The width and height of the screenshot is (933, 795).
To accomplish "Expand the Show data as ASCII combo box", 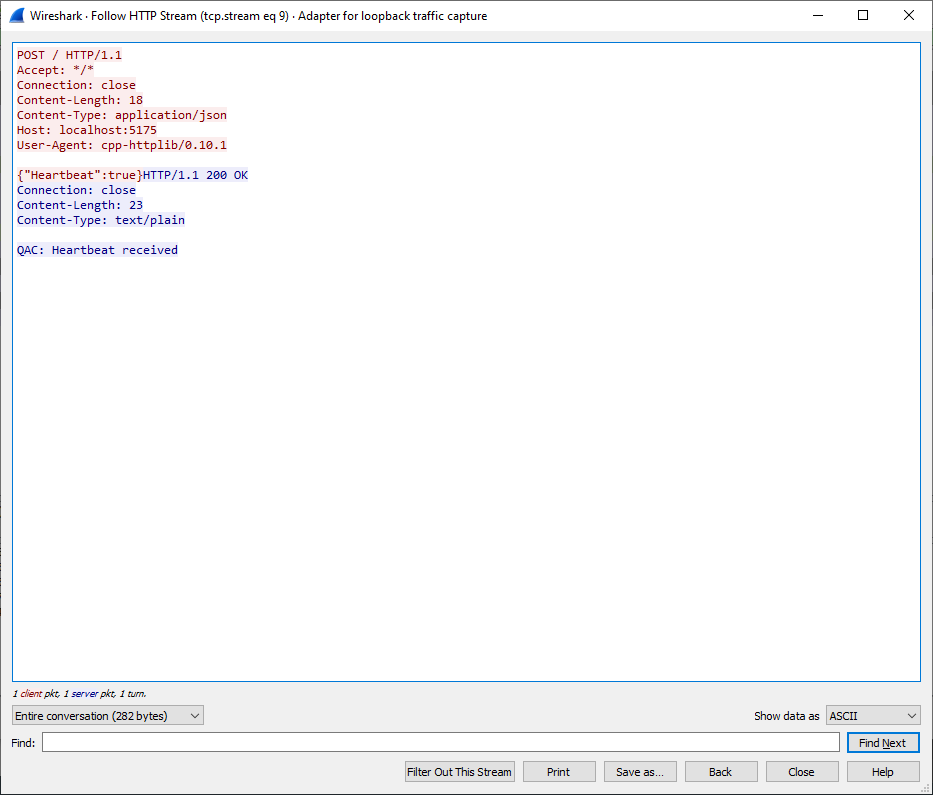I will pos(873,716).
